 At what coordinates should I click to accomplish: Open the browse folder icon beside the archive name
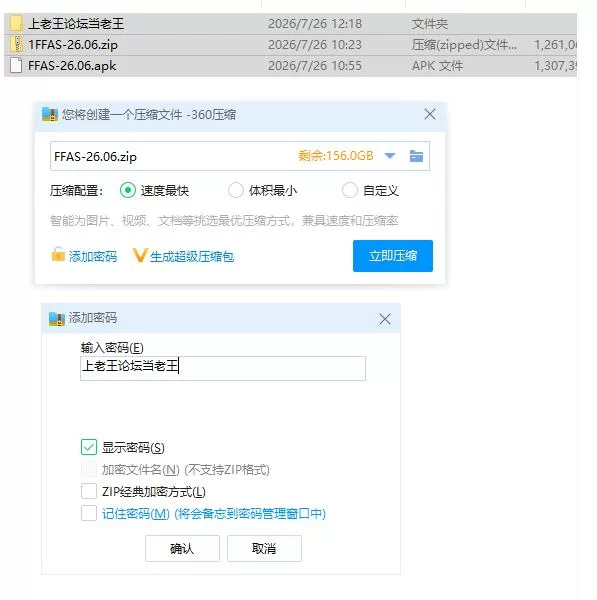point(416,156)
